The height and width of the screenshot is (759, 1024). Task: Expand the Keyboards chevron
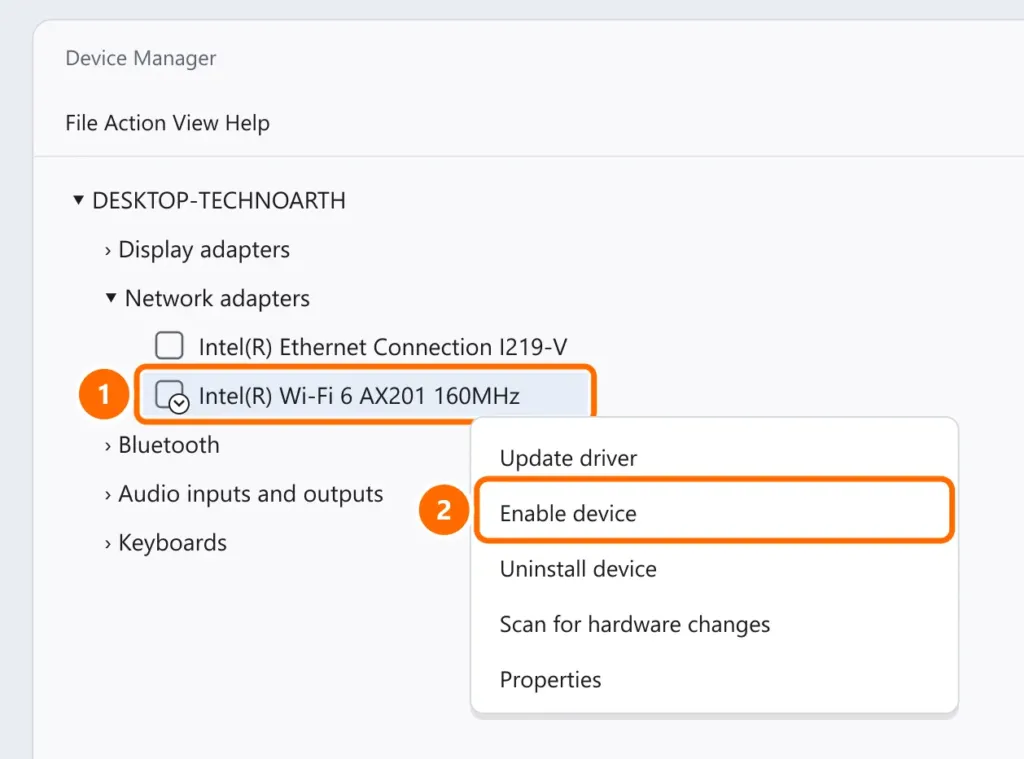click(x=108, y=544)
